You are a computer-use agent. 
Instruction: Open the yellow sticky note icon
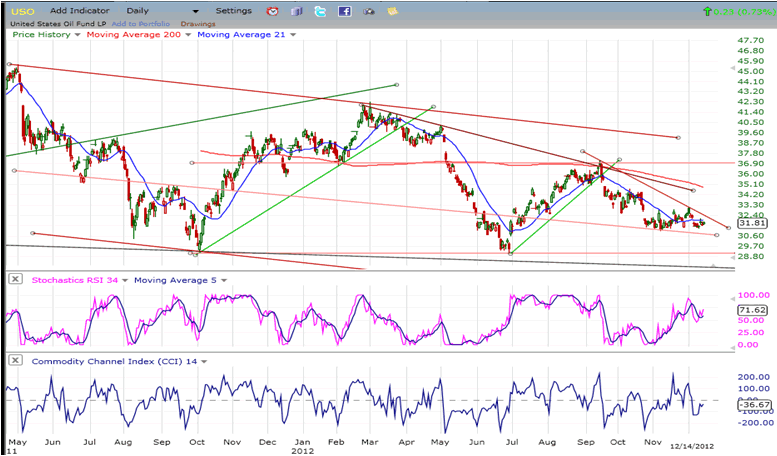click(391, 11)
